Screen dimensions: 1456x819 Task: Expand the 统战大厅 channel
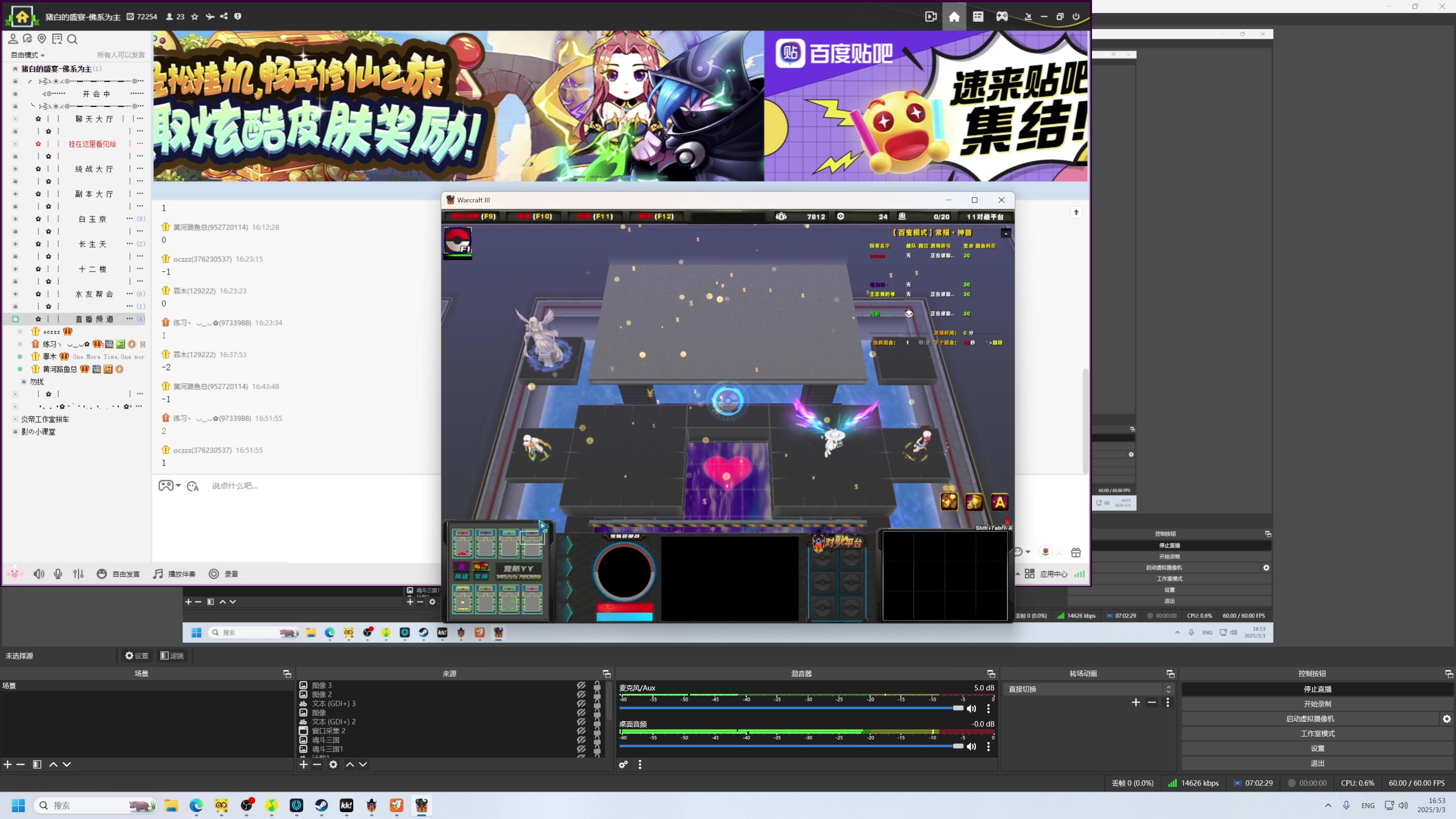[x=15, y=169]
